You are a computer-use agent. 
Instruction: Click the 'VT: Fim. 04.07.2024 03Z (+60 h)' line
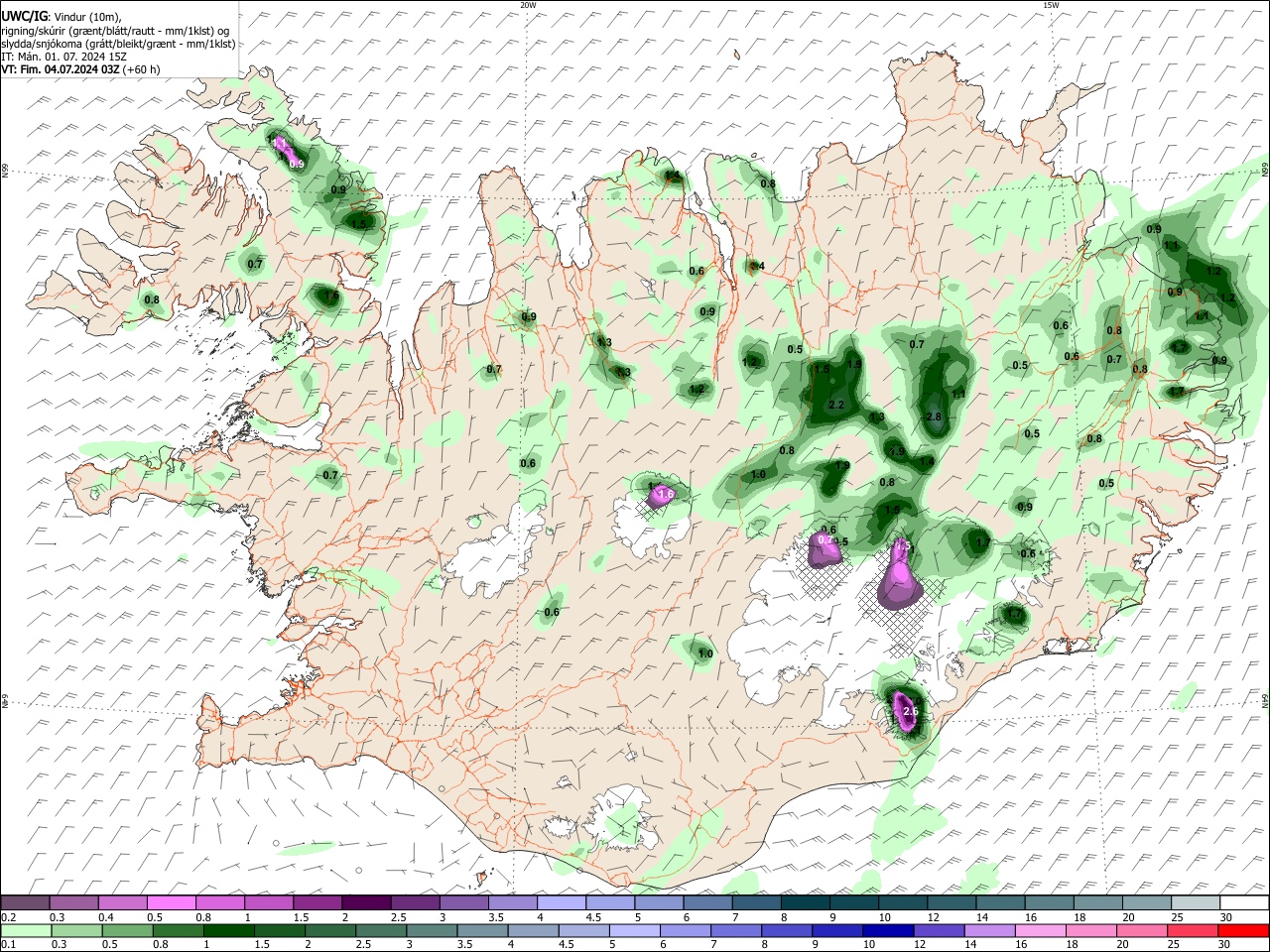click(80, 69)
